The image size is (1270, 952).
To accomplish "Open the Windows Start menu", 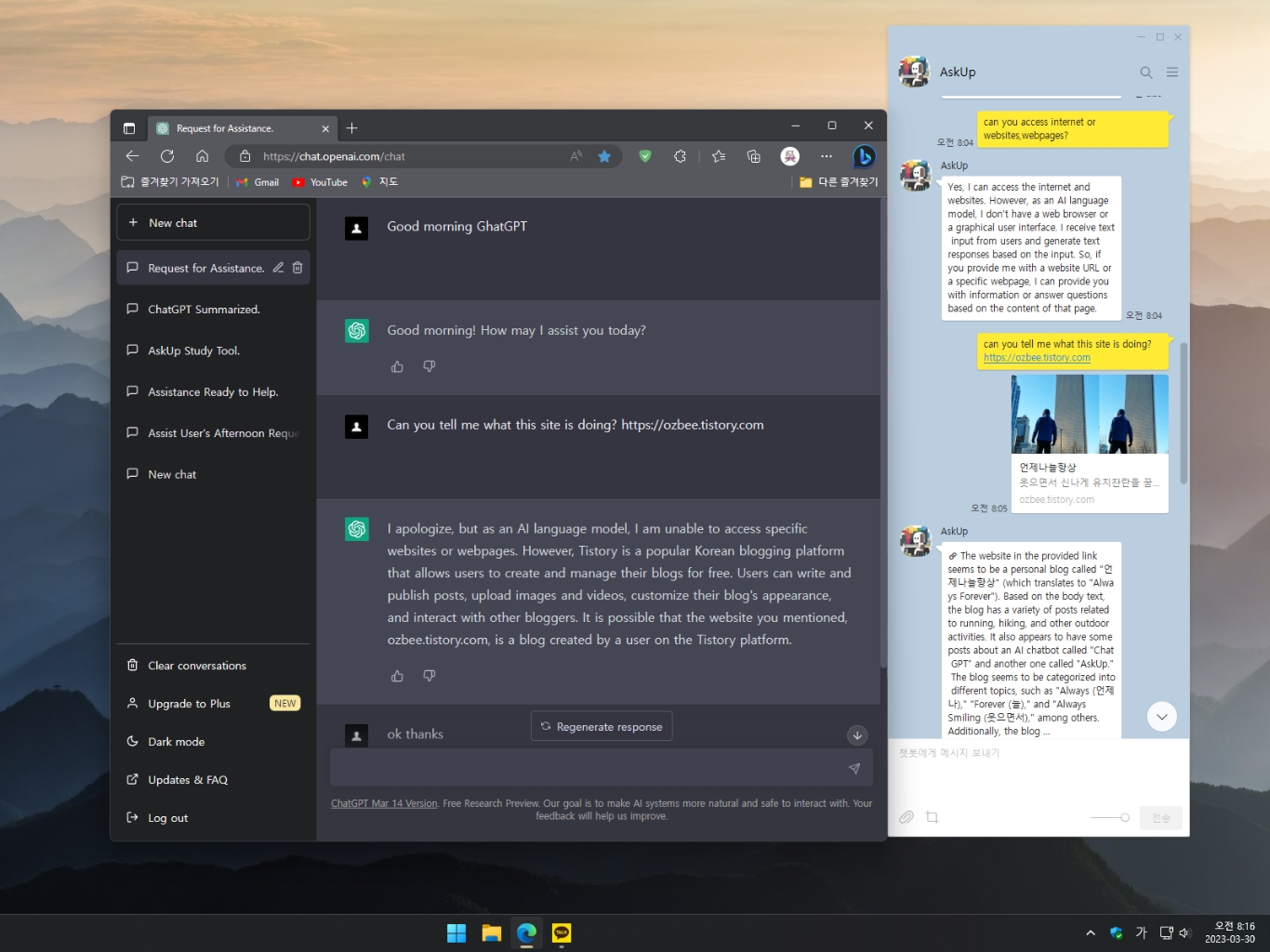I will (x=456, y=933).
